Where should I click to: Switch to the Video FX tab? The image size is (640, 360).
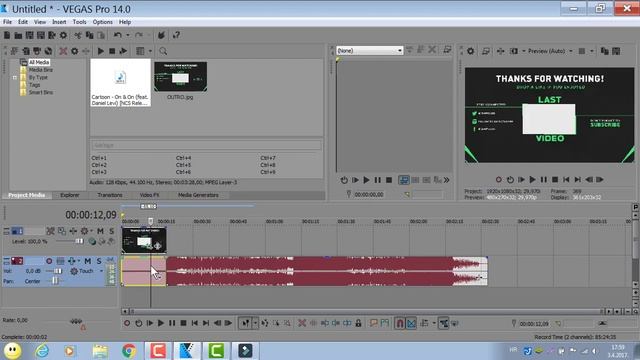[x=149, y=195]
